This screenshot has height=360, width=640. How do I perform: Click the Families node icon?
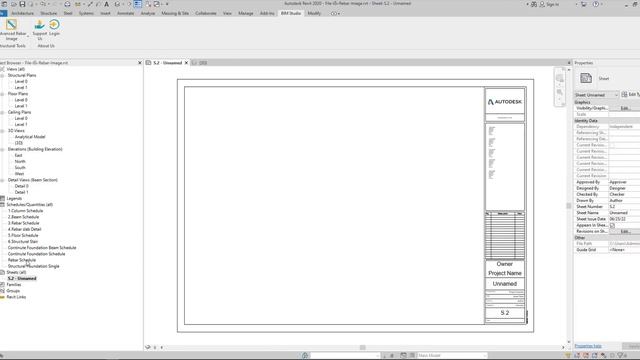click(2, 284)
